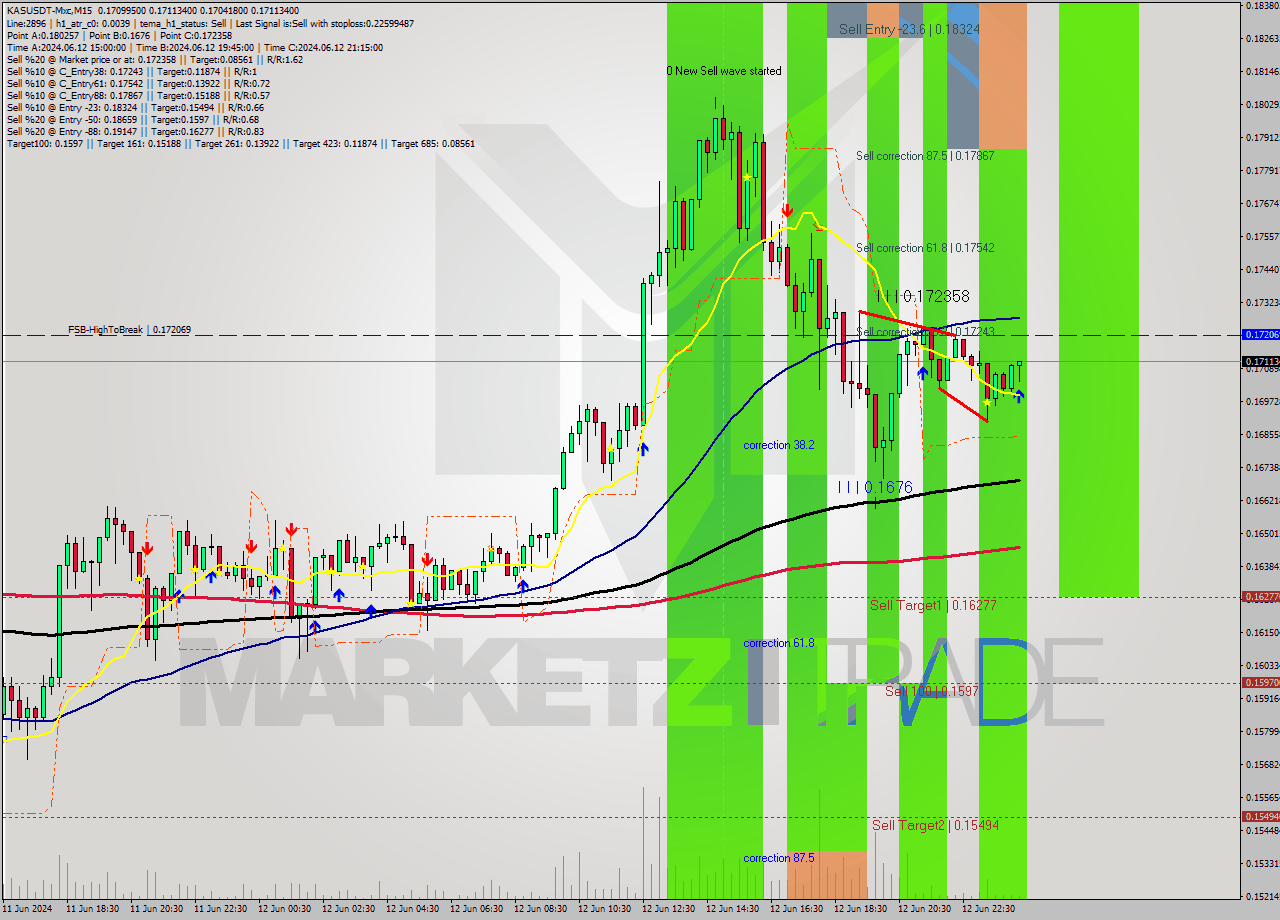This screenshot has height=920, width=1280.
Task: Click the '12 Jun 00:30' time axis label
Action: [x=285, y=910]
